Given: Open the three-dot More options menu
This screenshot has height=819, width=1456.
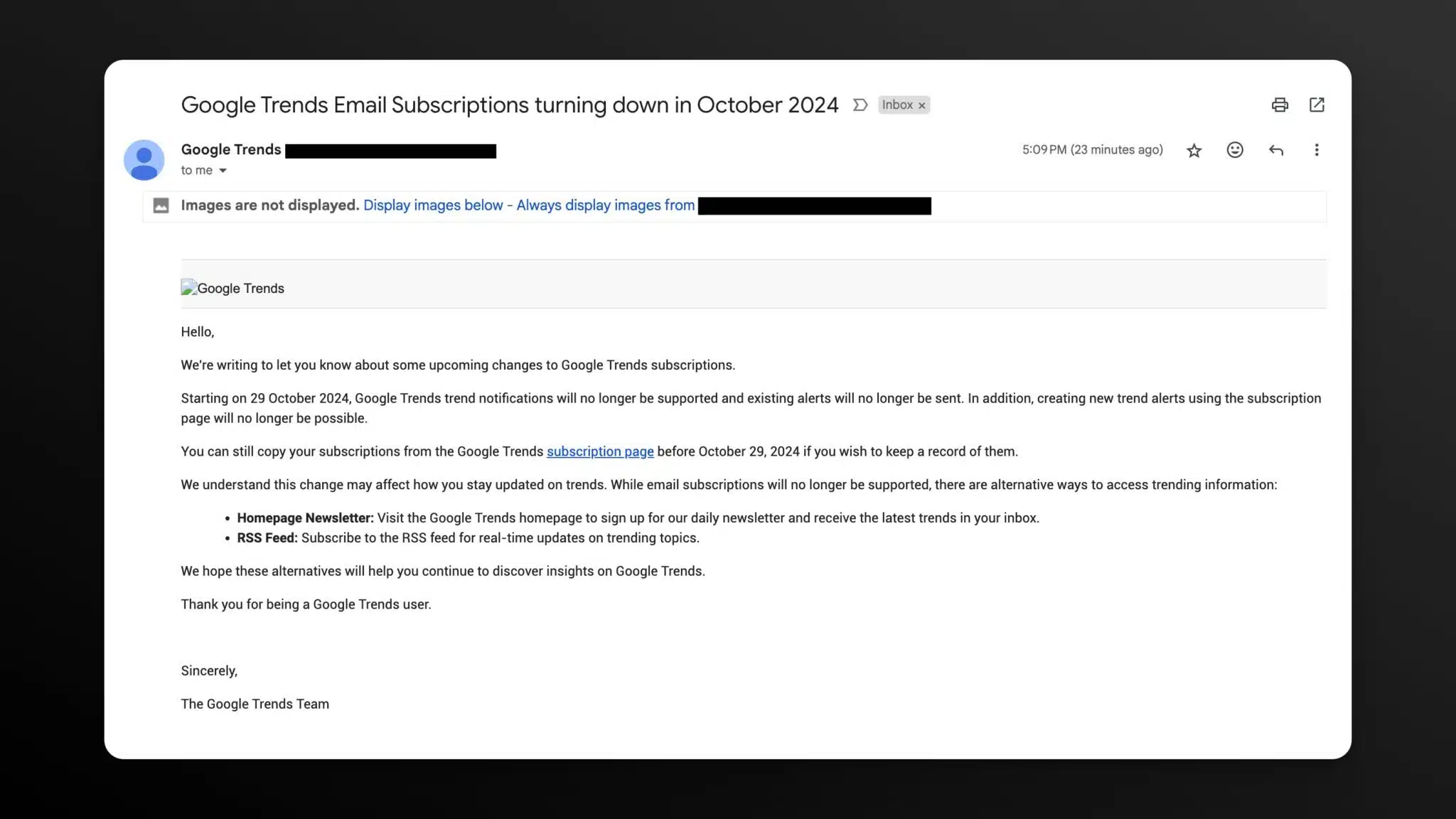Looking at the screenshot, I should (1317, 150).
